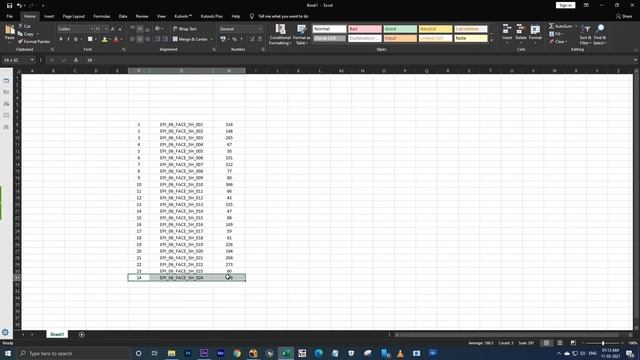Click the Sign in button
Viewport: 640px width, 360px height.
[x=565, y=5]
